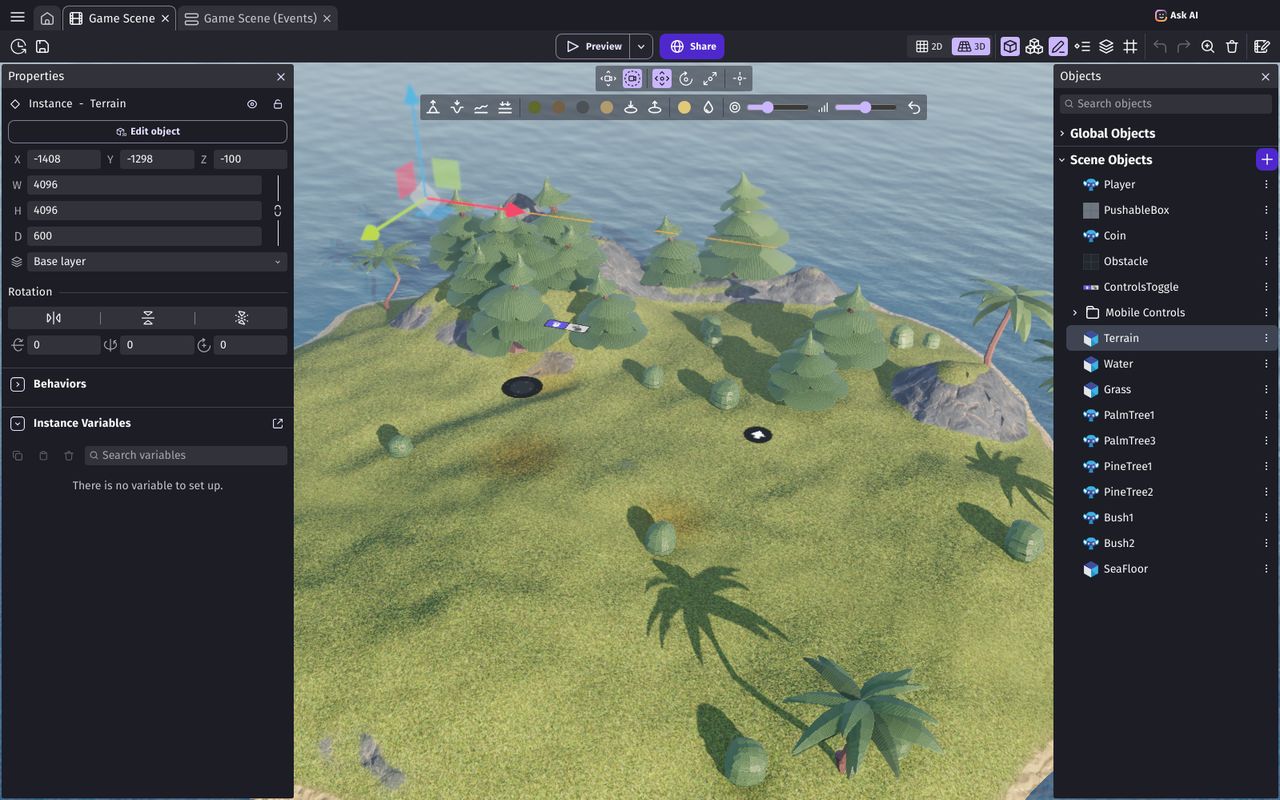
Task: Select the flatten terrain tool
Action: [505, 107]
